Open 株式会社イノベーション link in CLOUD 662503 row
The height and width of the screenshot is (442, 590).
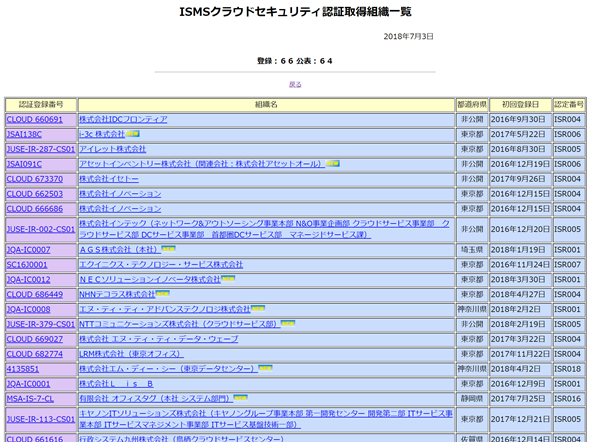[120, 194]
